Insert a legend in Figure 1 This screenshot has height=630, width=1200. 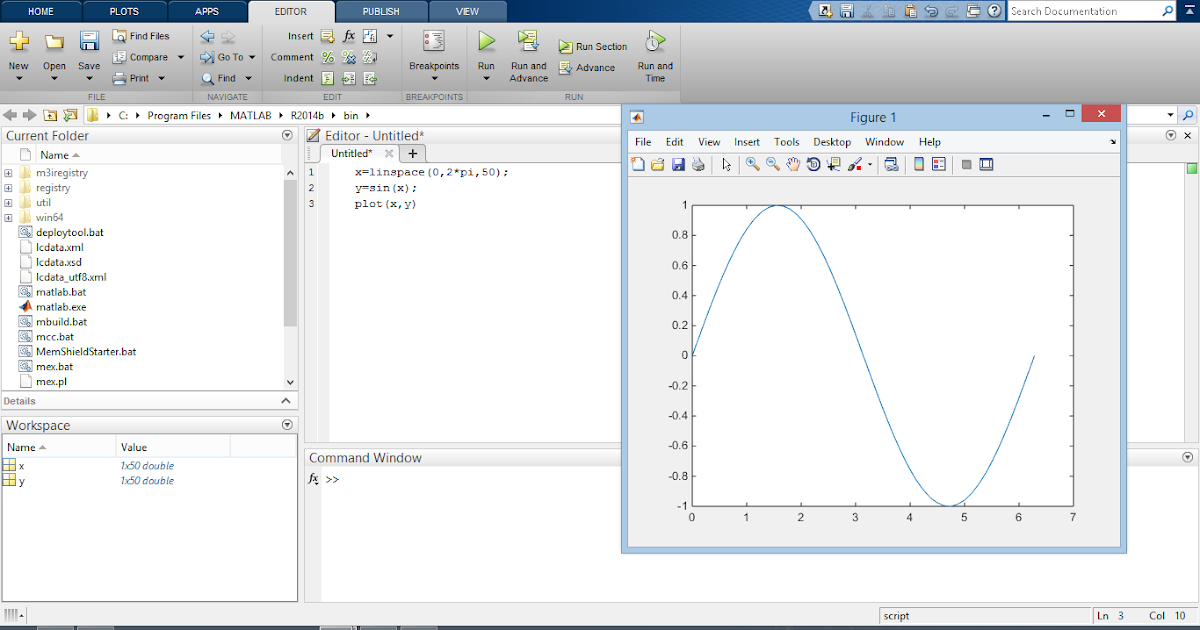coord(939,164)
